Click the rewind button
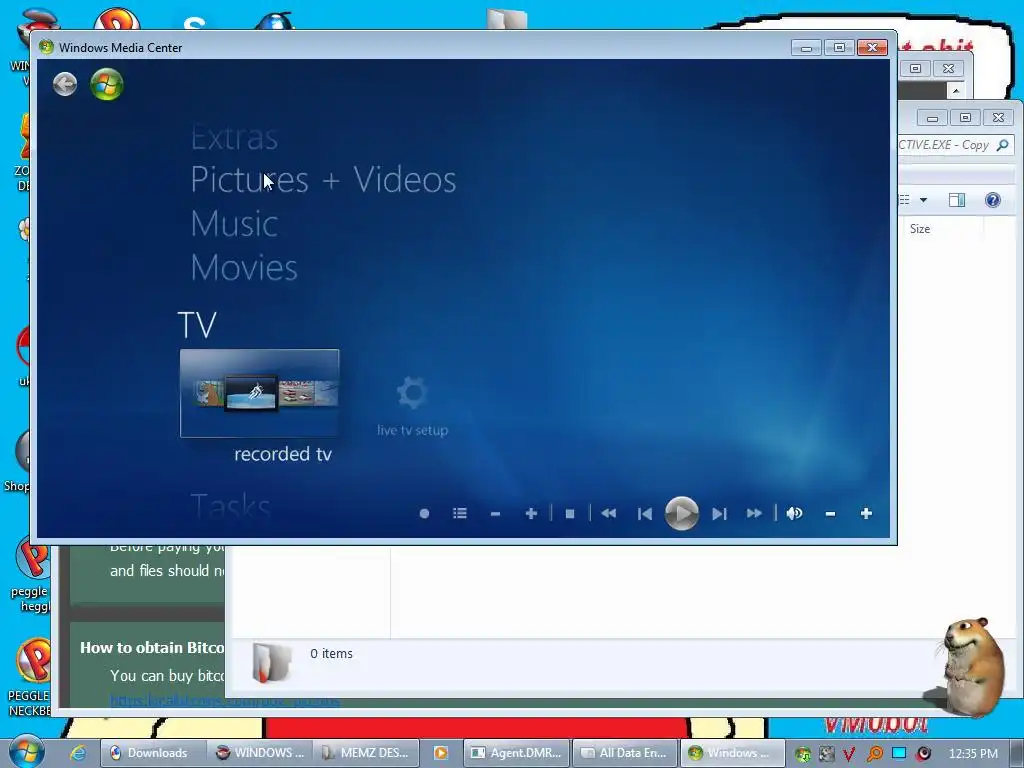The height and width of the screenshot is (768, 1024). pyautogui.click(x=609, y=513)
